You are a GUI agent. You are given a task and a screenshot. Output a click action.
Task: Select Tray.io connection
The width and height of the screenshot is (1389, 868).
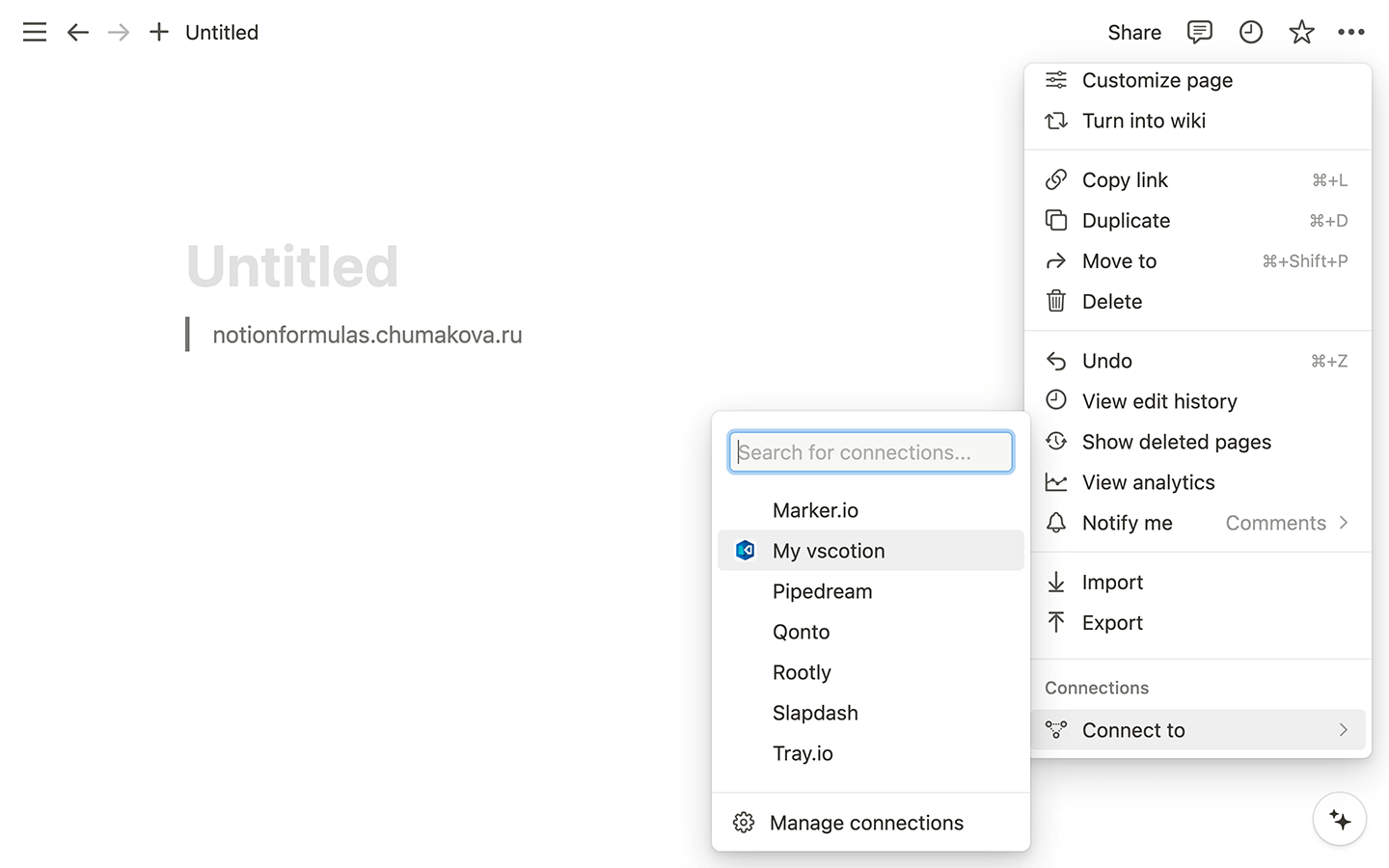(x=871, y=753)
